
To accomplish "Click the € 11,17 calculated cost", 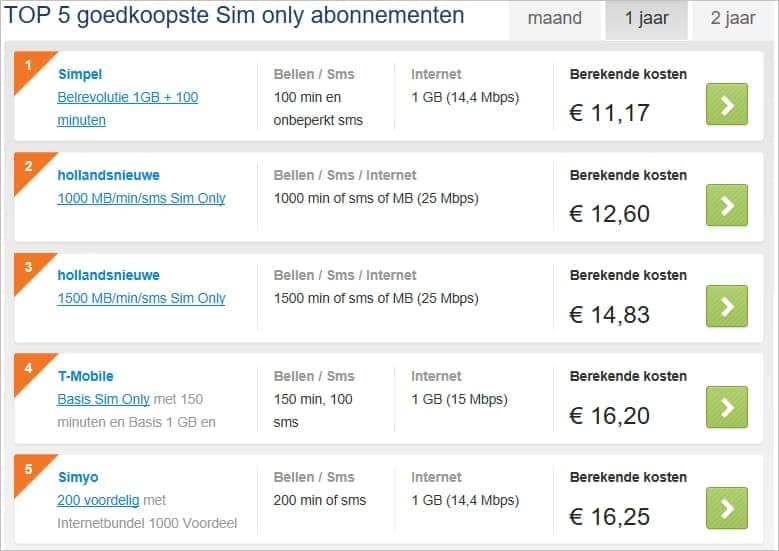I will (609, 113).
